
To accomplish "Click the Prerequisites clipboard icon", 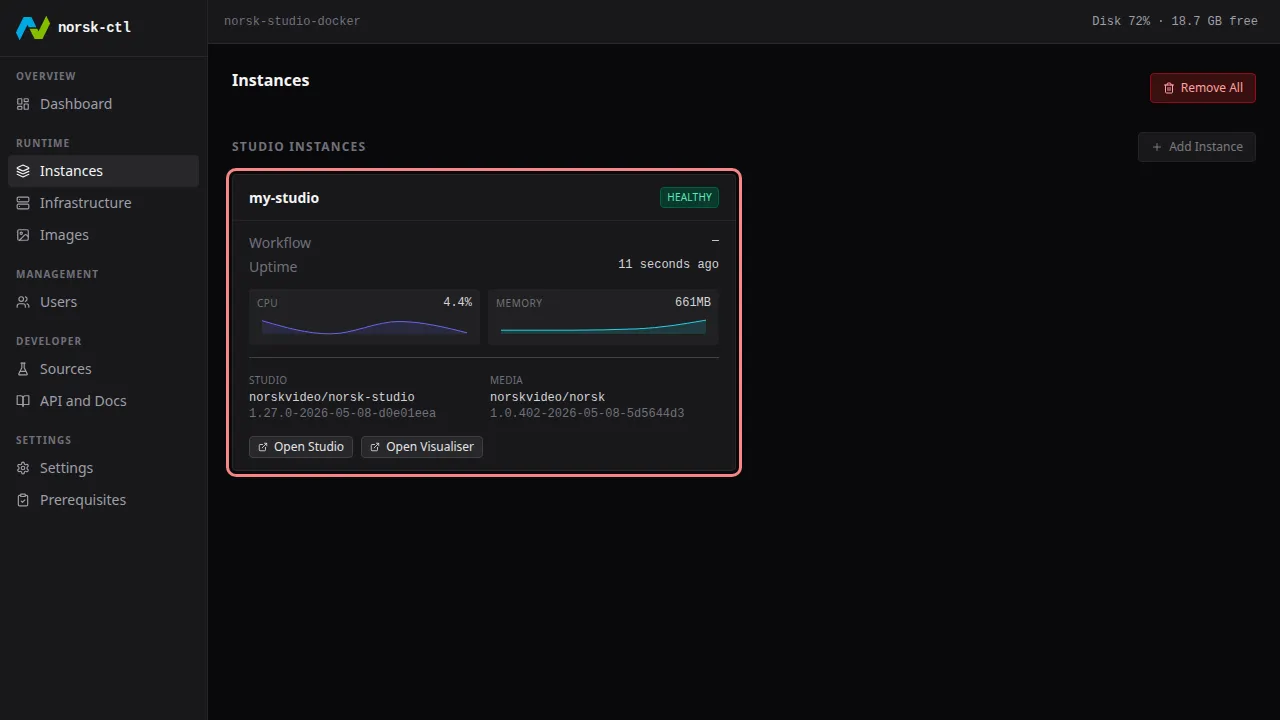I will (23, 500).
